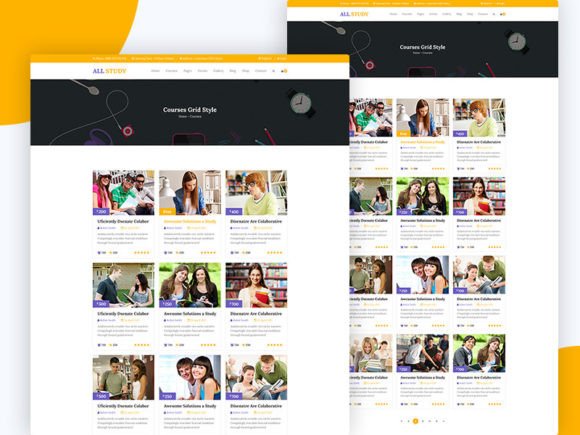Click the address text in front page top bar

tap(202, 58)
